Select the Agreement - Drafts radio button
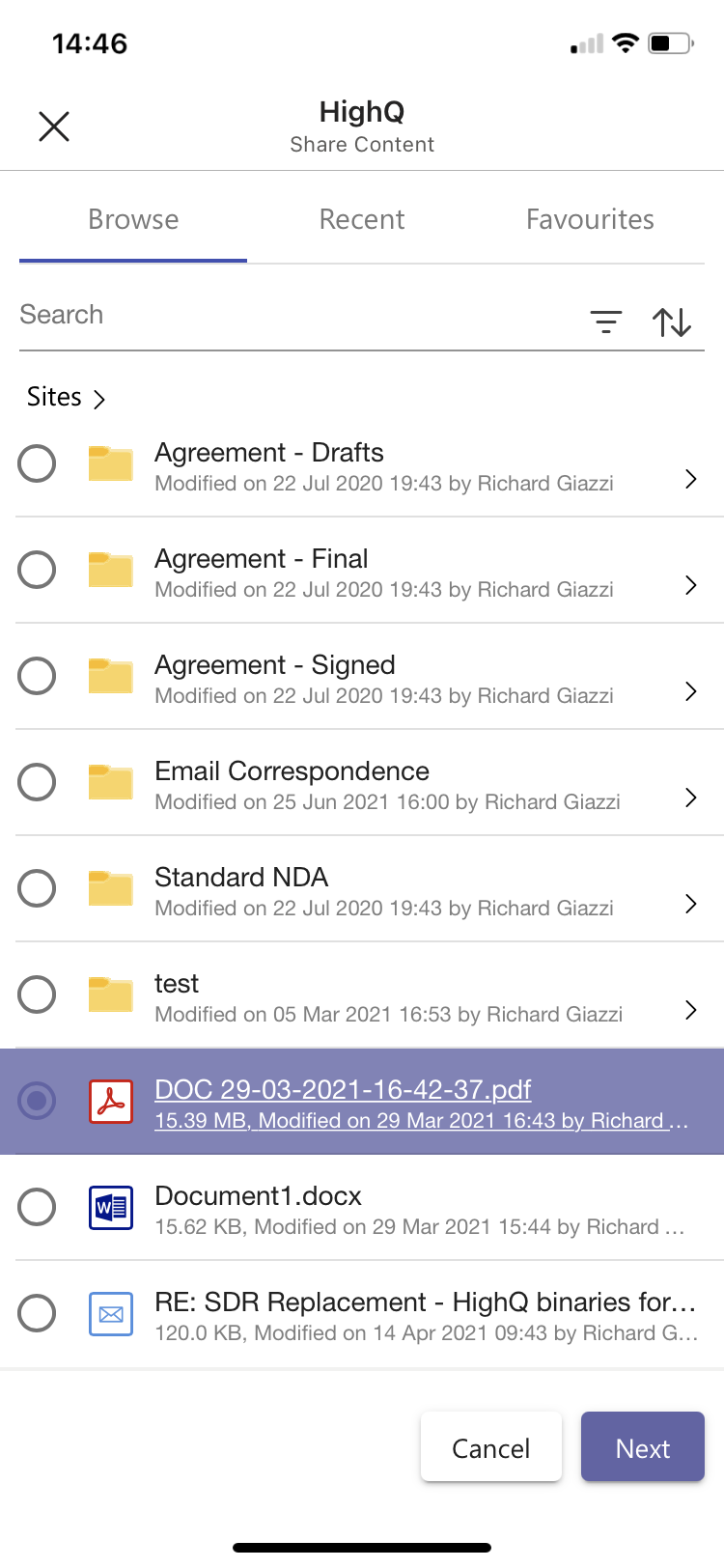The width and height of the screenshot is (724, 1568). (x=37, y=463)
